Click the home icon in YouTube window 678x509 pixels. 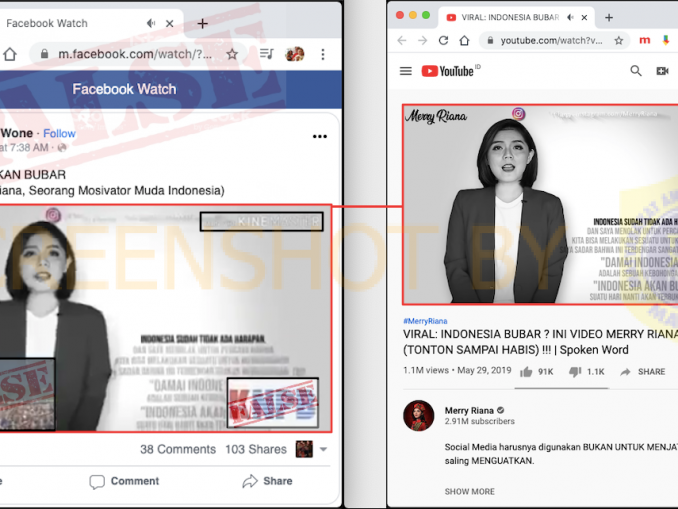click(464, 41)
